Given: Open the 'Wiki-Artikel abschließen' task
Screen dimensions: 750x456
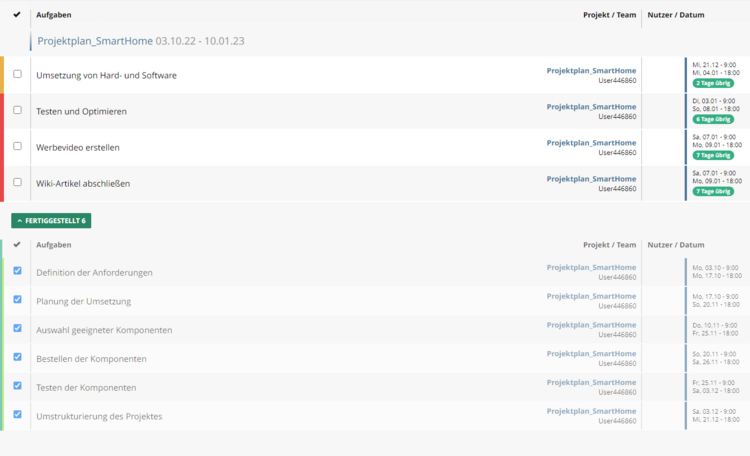Looking at the screenshot, I should click(83, 183).
